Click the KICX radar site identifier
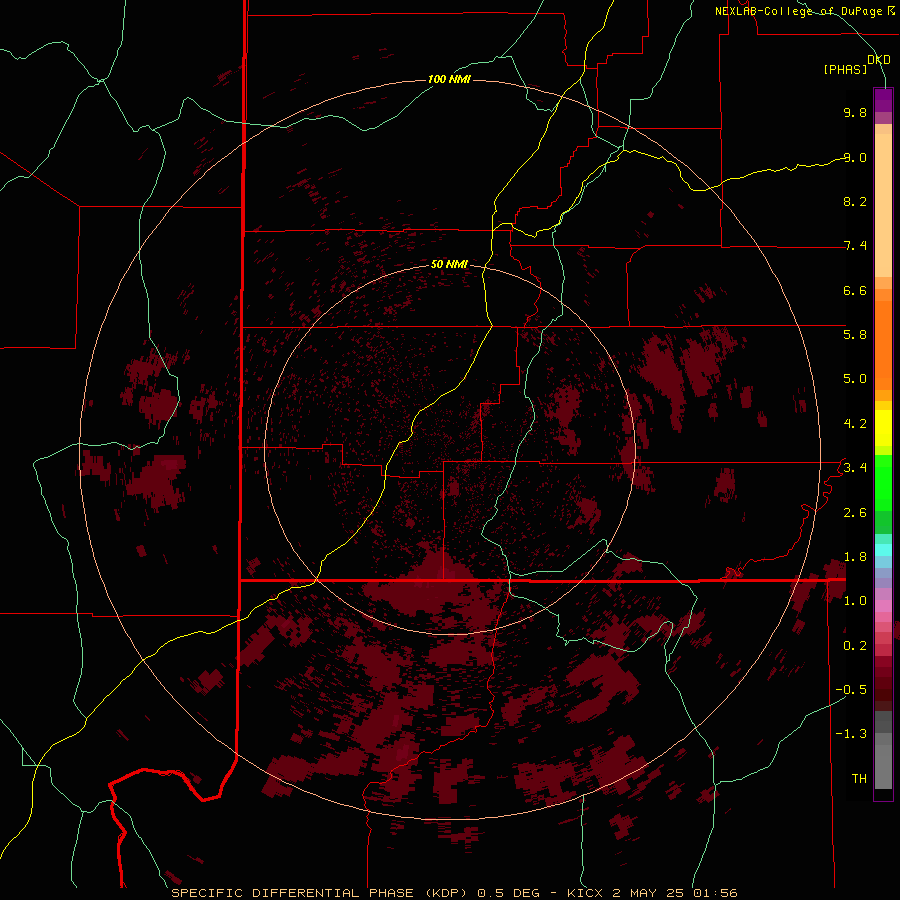Screen dimensions: 900x900 point(585,893)
